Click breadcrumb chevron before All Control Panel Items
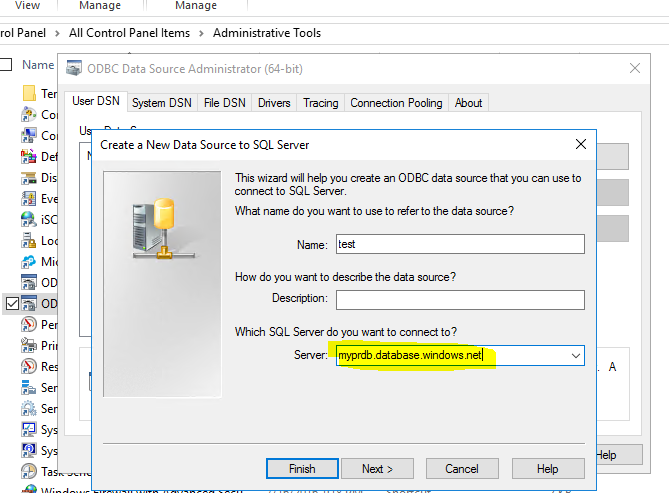Image resolution: width=669 pixels, height=493 pixels. click(57, 33)
